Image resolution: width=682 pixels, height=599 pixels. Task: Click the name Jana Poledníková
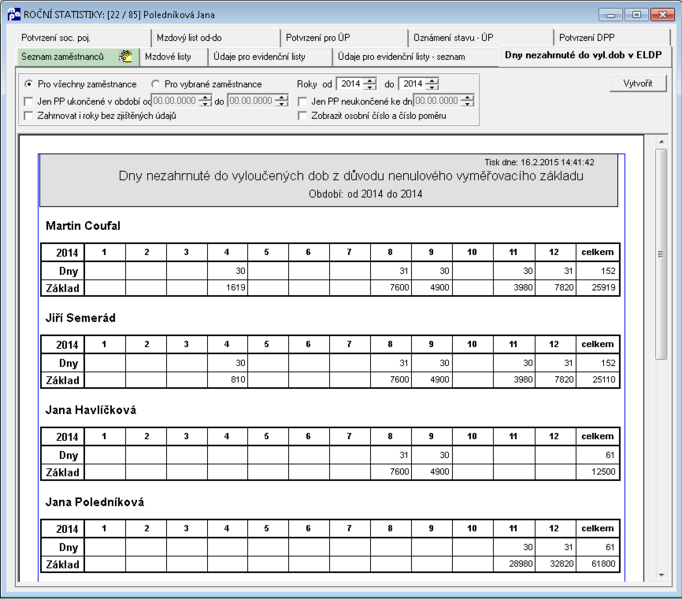pos(95,502)
